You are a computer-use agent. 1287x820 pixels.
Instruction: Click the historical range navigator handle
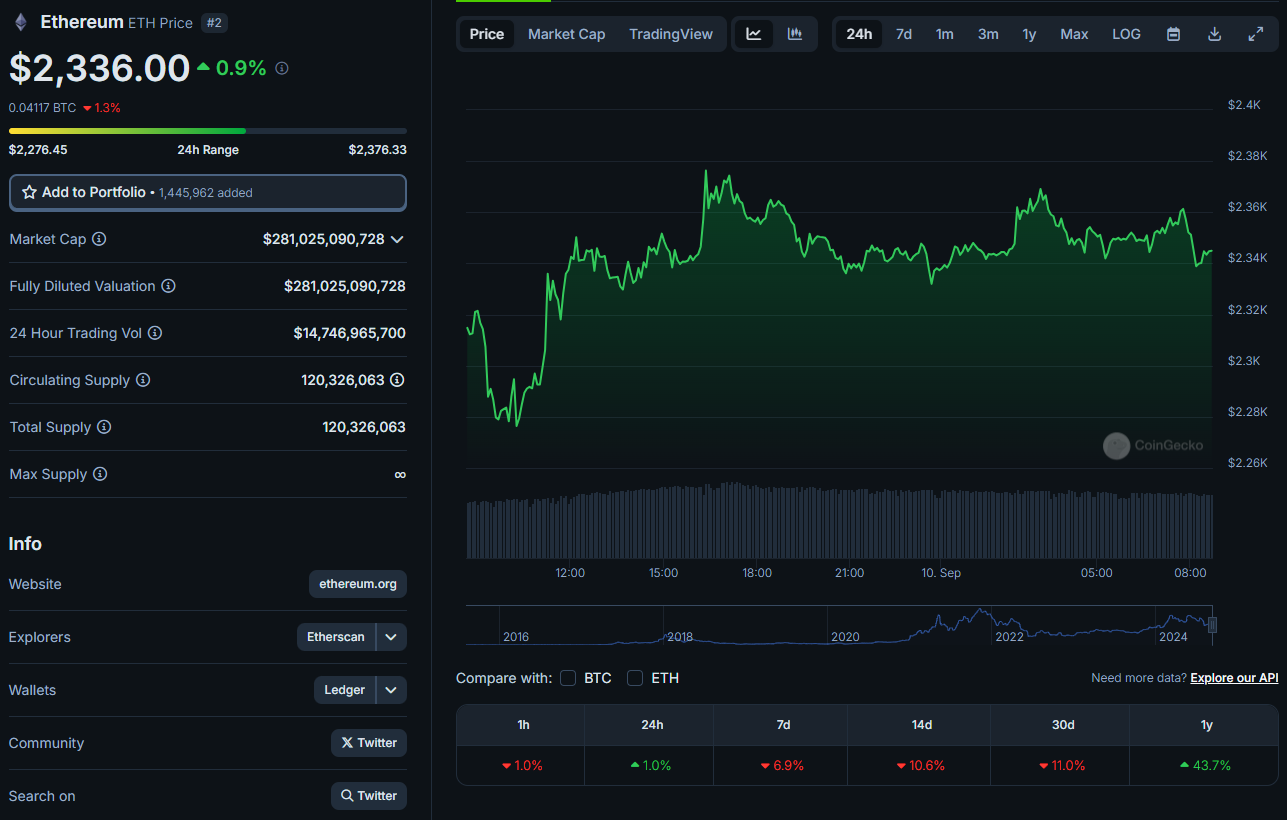1213,625
